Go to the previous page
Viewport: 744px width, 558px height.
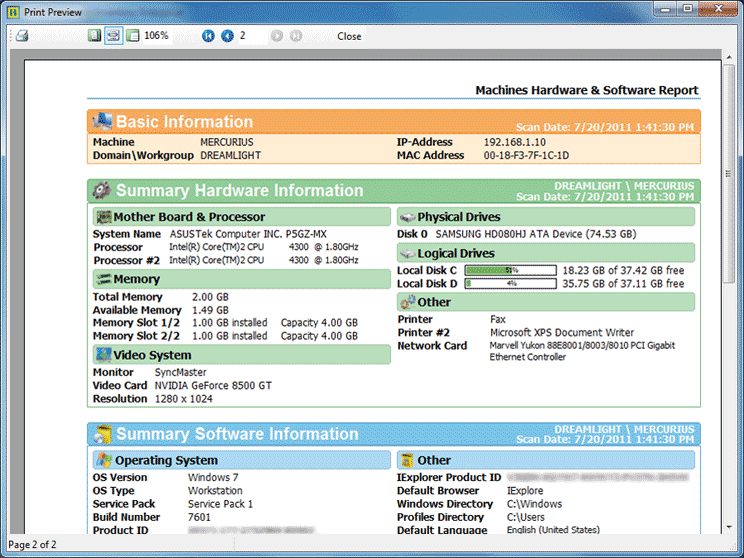(x=227, y=36)
